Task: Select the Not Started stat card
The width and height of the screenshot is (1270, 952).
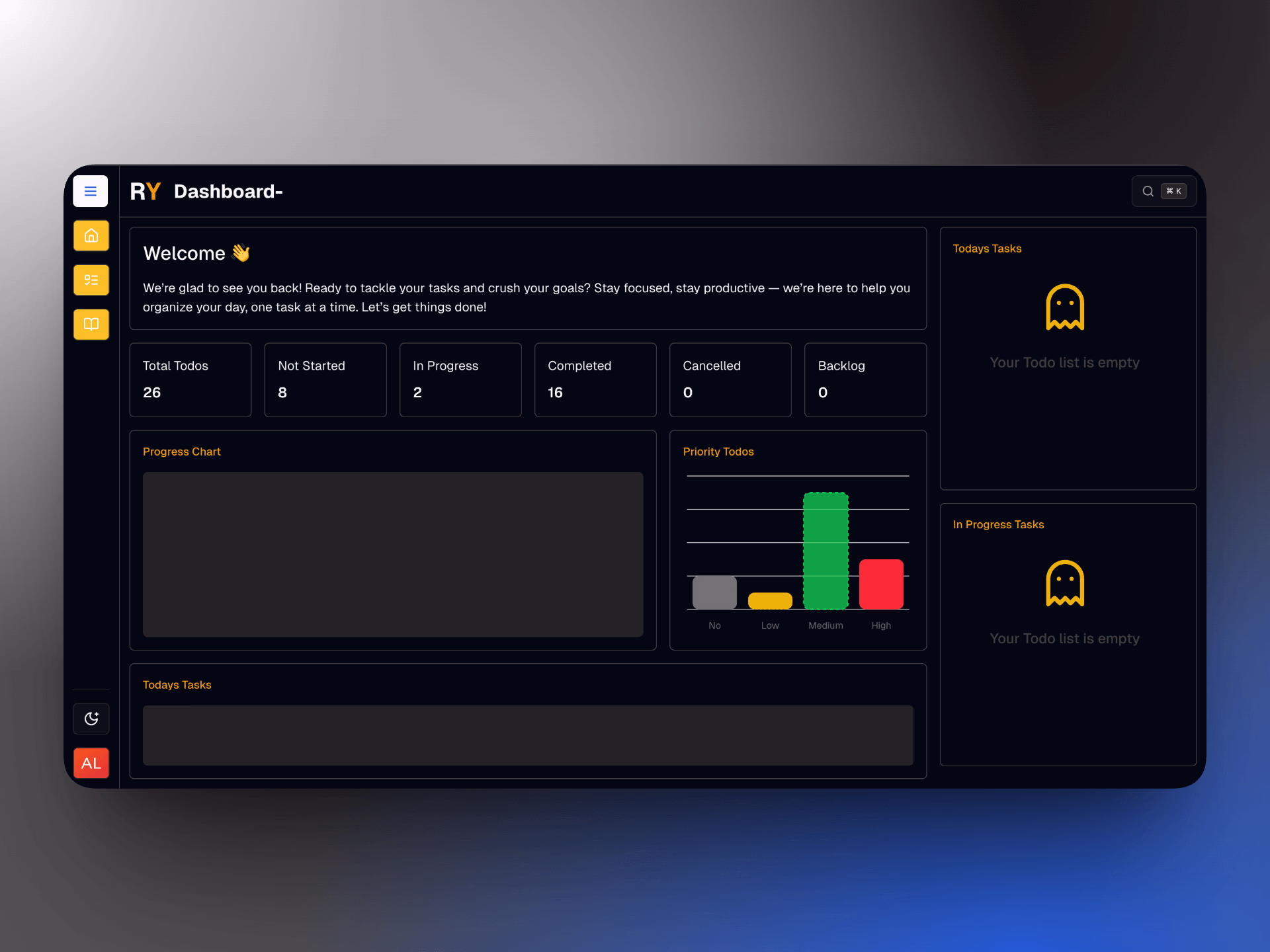Action: click(x=325, y=379)
